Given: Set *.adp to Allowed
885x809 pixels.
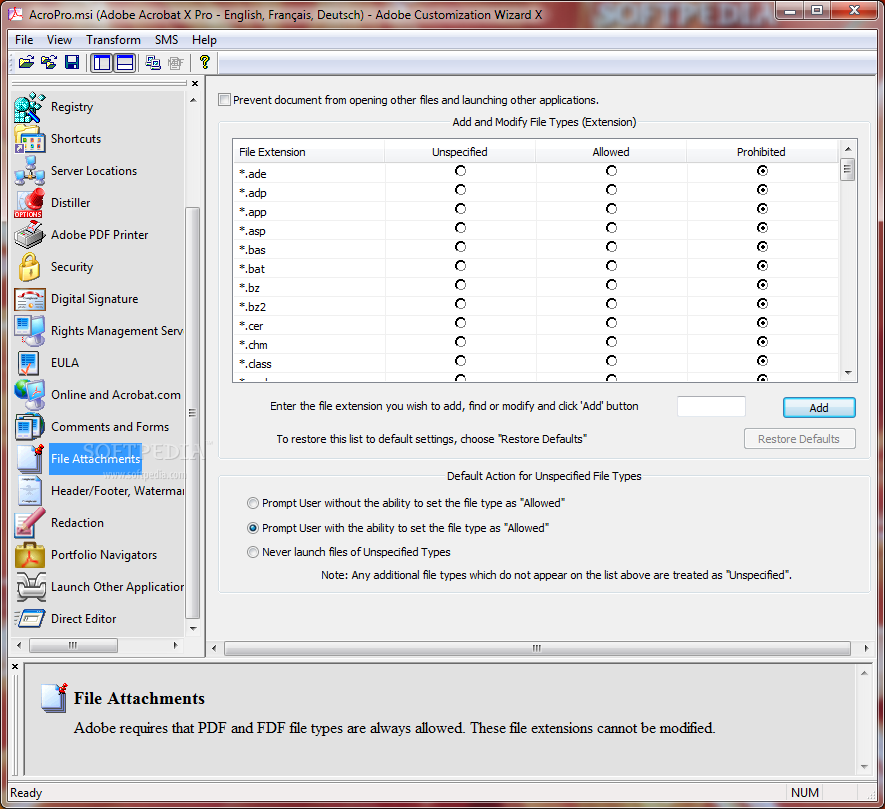Looking at the screenshot, I should (611, 190).
